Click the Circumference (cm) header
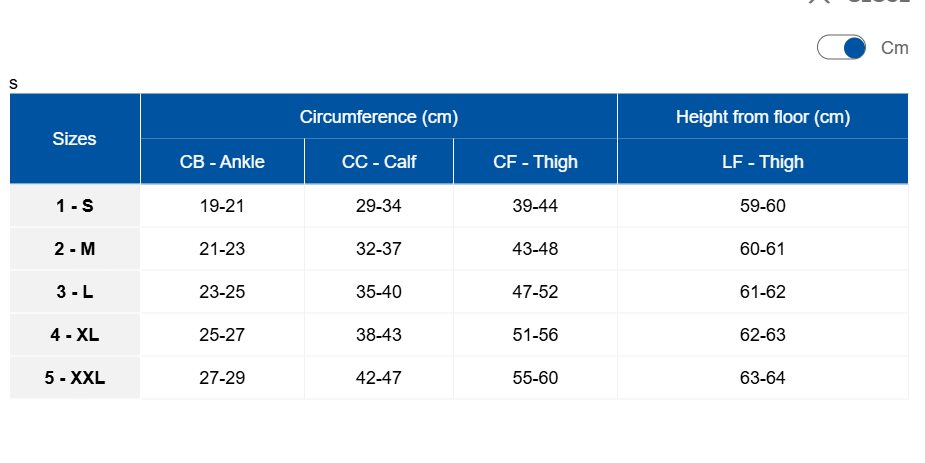The image size is (925, 463). pyautogui.click(x=379, y=116)
